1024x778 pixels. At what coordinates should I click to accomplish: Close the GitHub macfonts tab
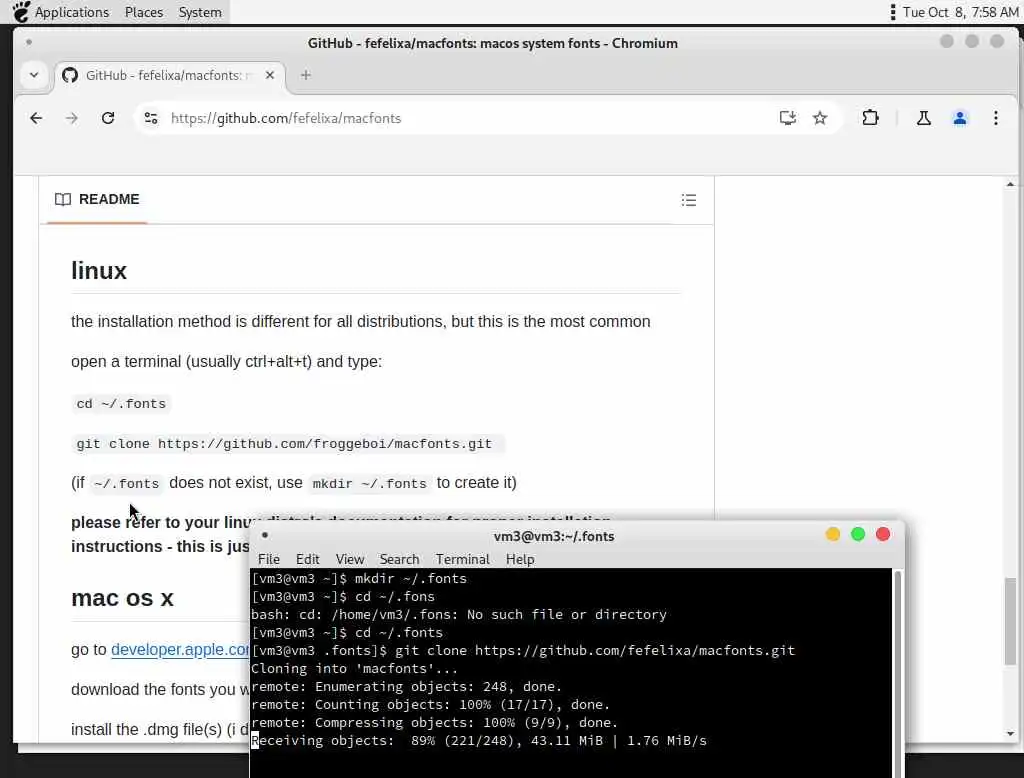tap(270, 75)
